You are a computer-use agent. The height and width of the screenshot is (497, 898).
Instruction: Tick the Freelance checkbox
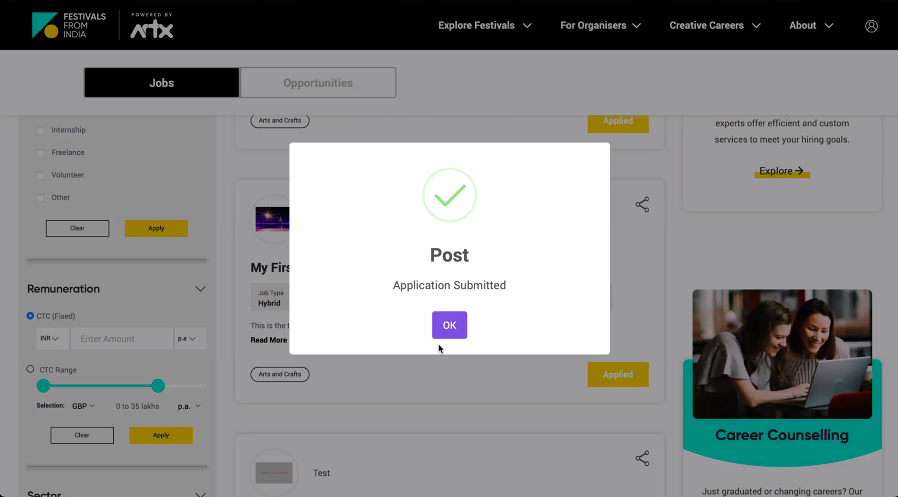pos(40,153)
